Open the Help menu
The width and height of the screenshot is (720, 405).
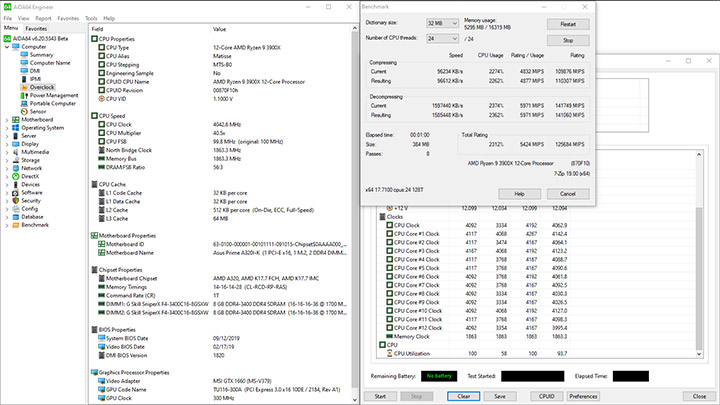[x=109, y=18]
